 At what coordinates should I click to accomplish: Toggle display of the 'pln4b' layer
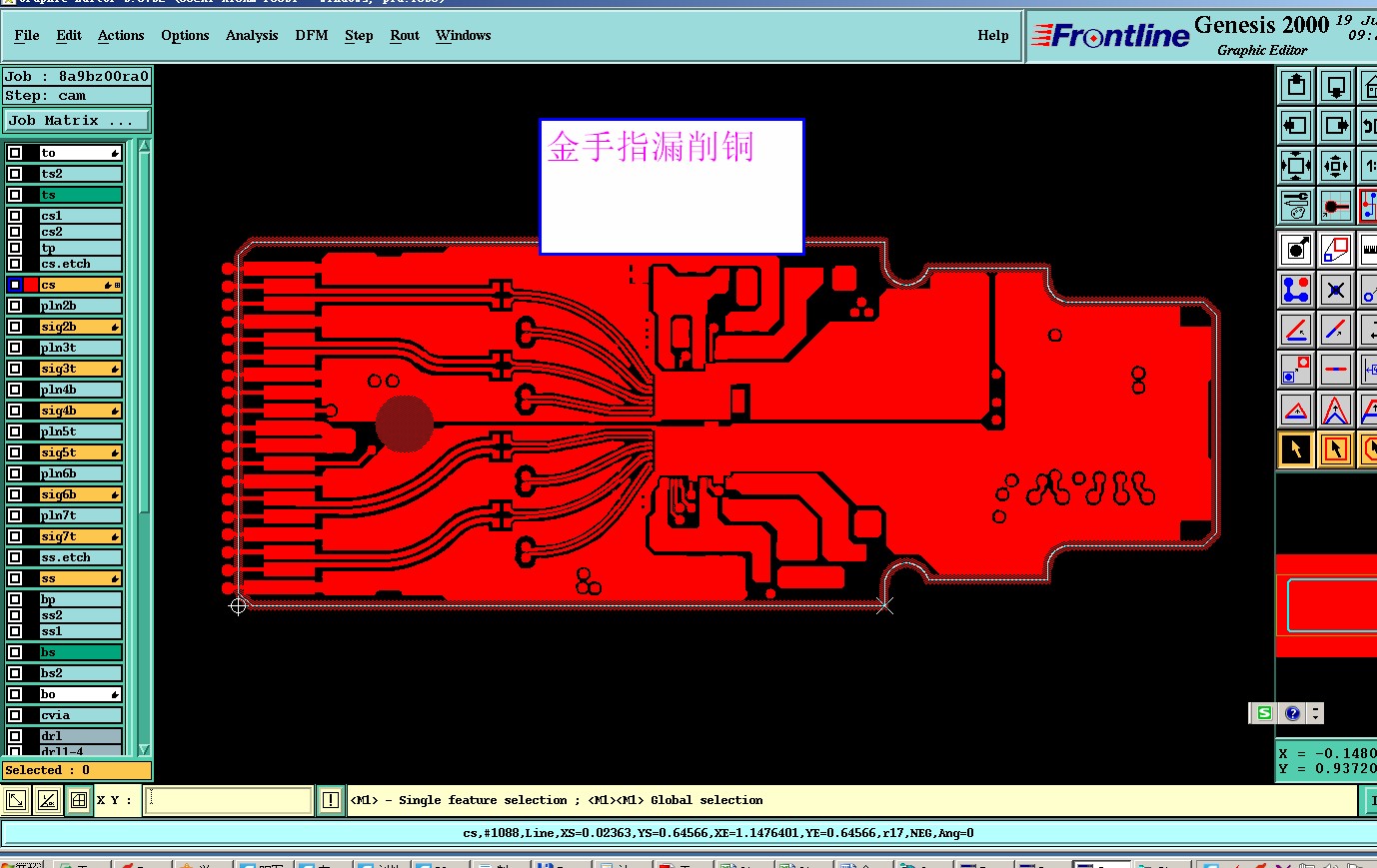point(15,390)
